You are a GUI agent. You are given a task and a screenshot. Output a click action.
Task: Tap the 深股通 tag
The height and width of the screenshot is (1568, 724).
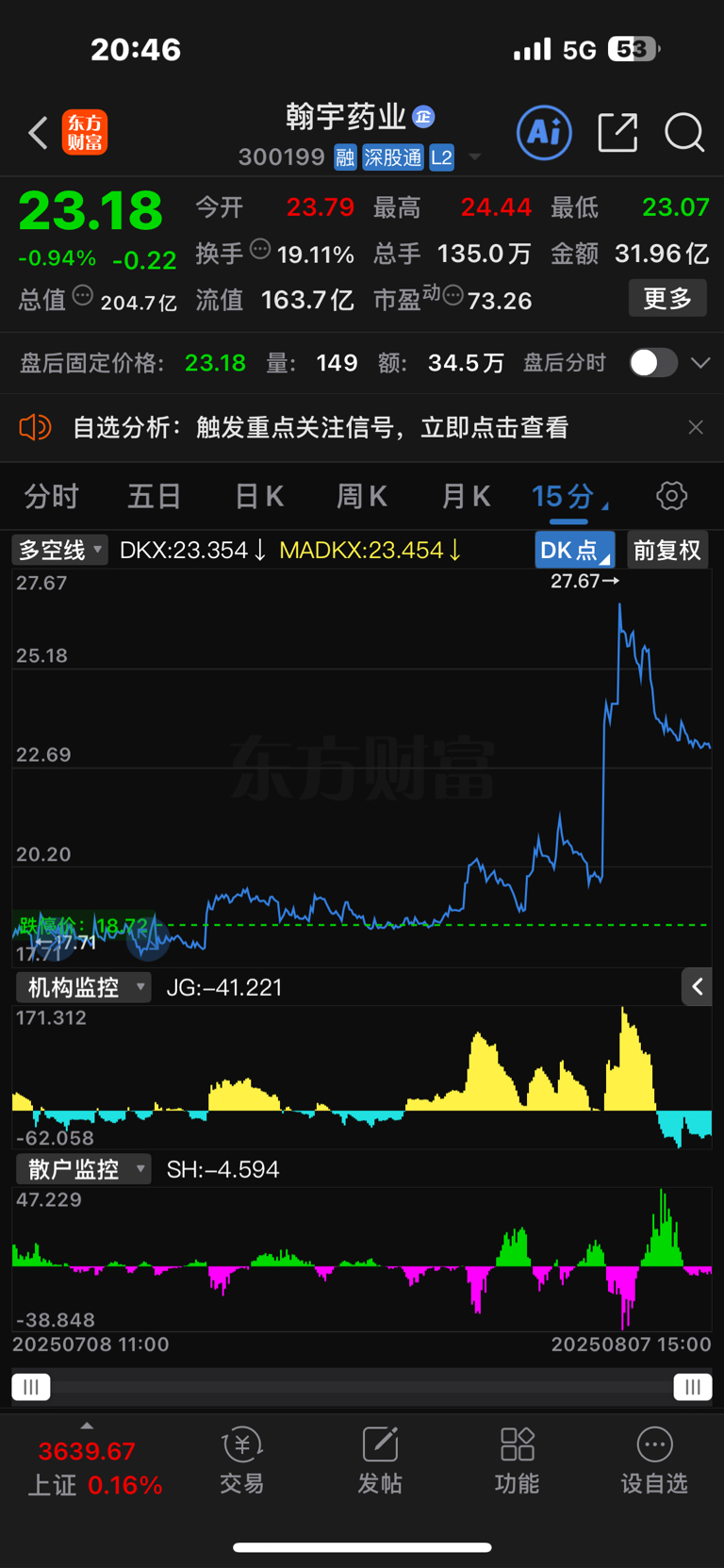point(393,157)
